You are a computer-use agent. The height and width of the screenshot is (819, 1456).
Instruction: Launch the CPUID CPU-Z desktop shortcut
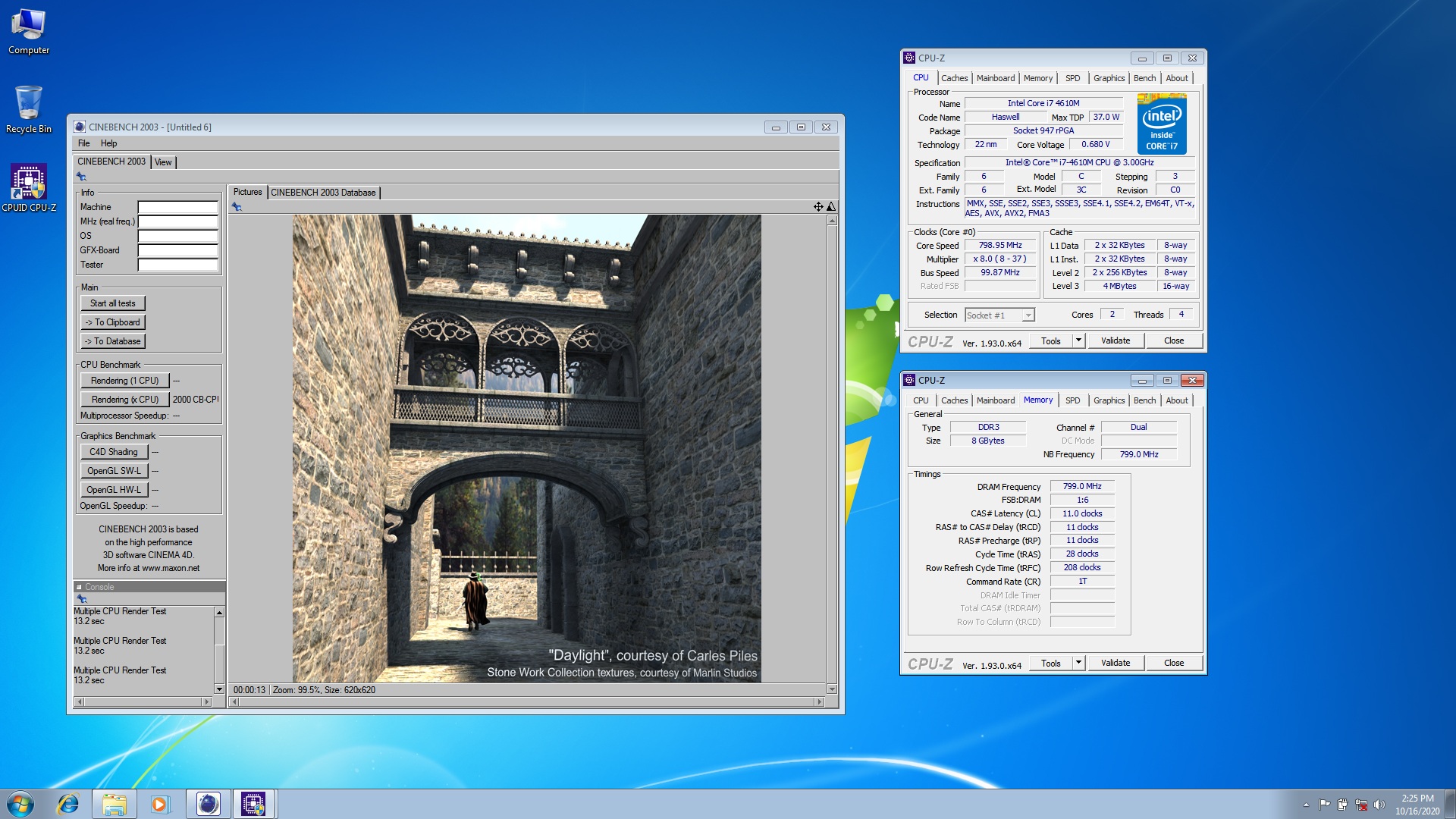(29, 188)
